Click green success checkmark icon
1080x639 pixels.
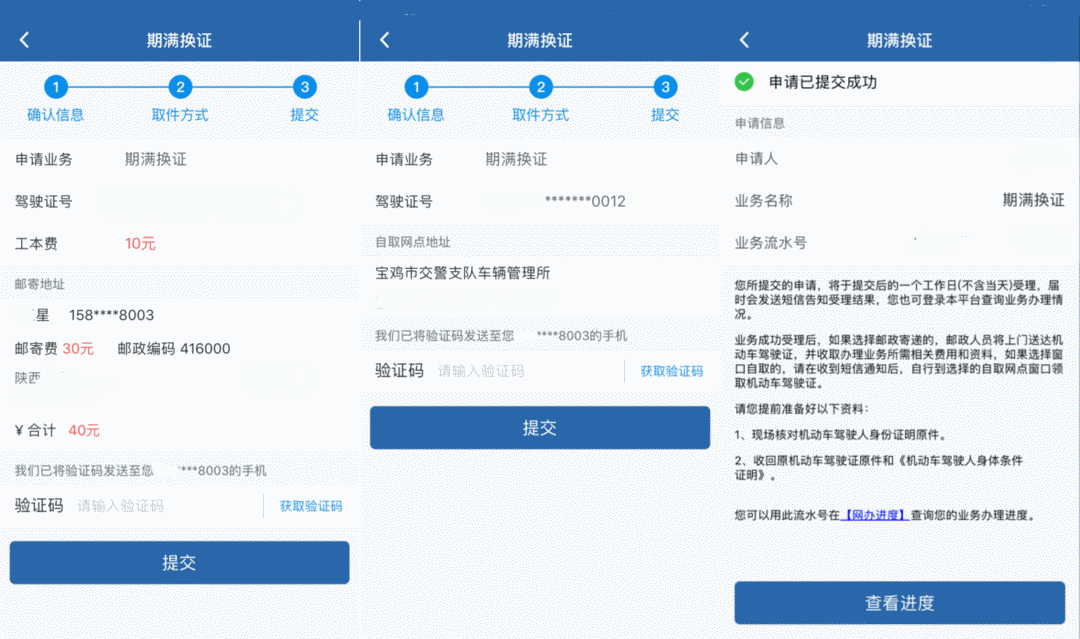pyautogui.click(x=744, y=82)
